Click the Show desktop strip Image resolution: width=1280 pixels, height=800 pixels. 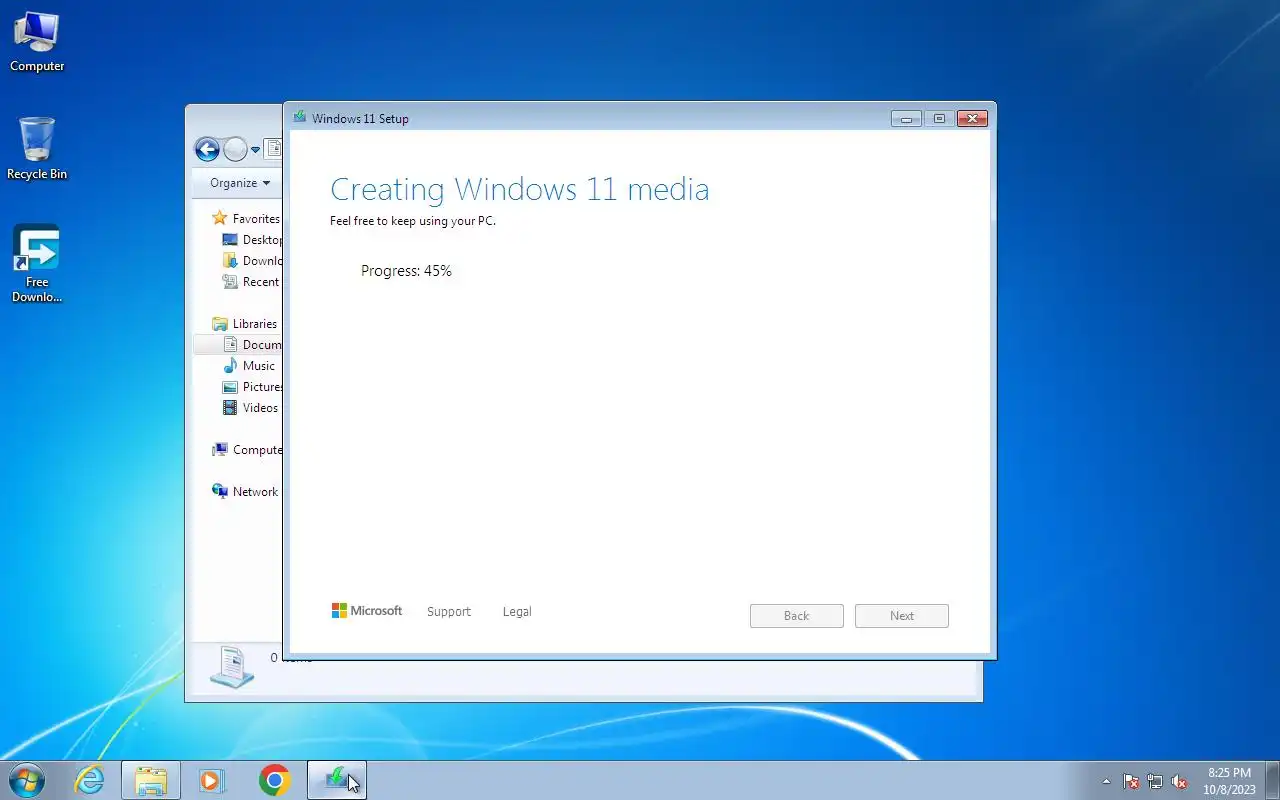pyautogui.click(x=1272, y=780)
